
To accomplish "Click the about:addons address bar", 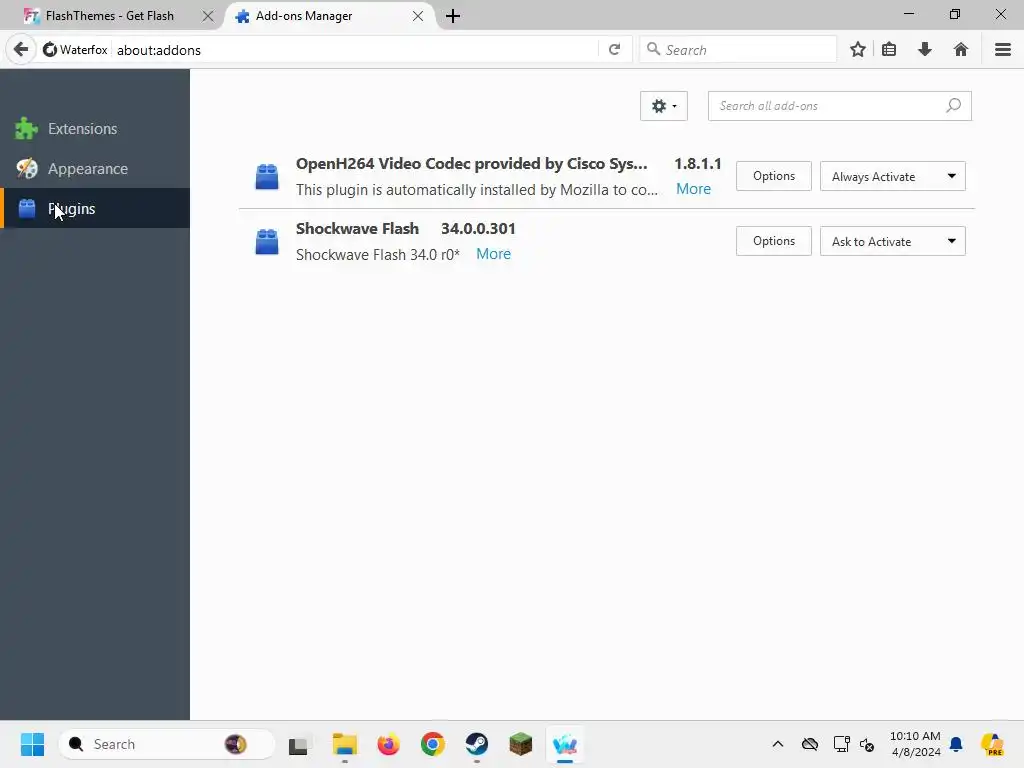I will [x=356, y=50].
